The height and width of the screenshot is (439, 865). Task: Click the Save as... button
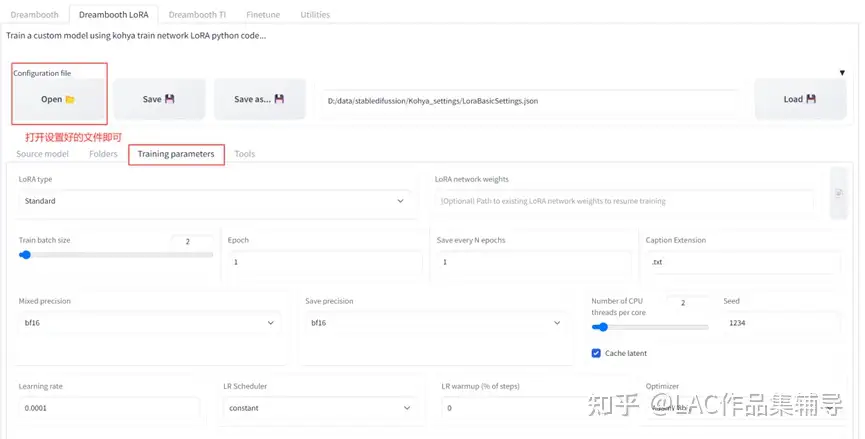pos(259,99)
